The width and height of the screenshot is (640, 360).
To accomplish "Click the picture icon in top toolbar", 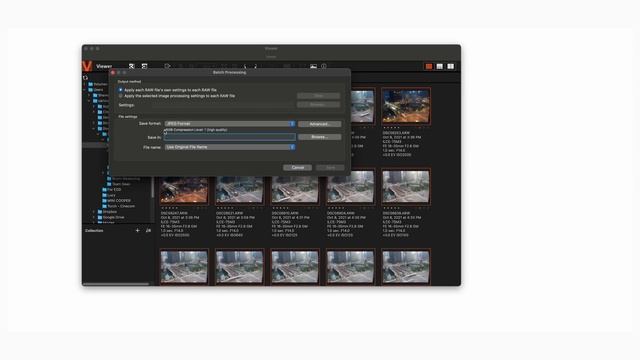I will [313, 66].
